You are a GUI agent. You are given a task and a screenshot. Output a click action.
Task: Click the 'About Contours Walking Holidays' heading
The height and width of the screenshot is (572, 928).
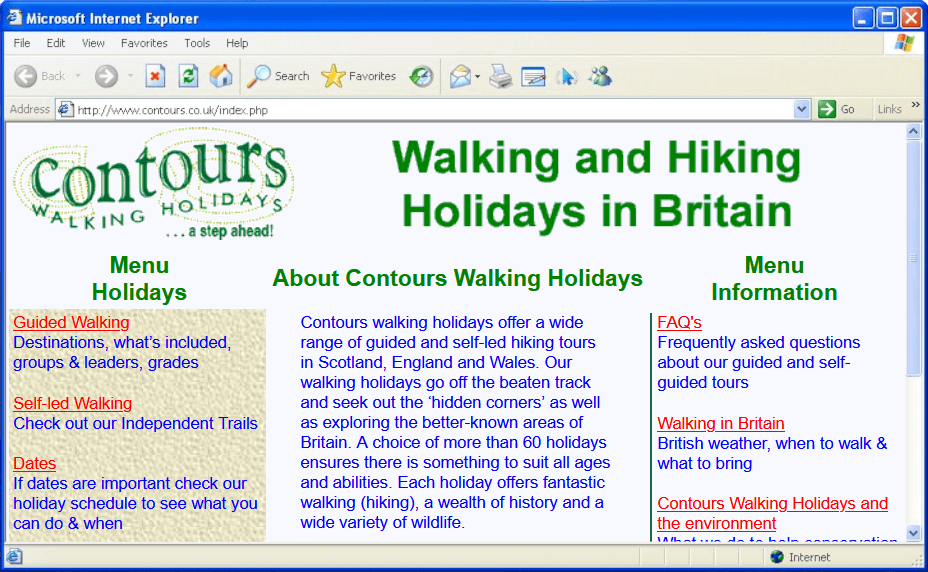[x=457, y=278]
